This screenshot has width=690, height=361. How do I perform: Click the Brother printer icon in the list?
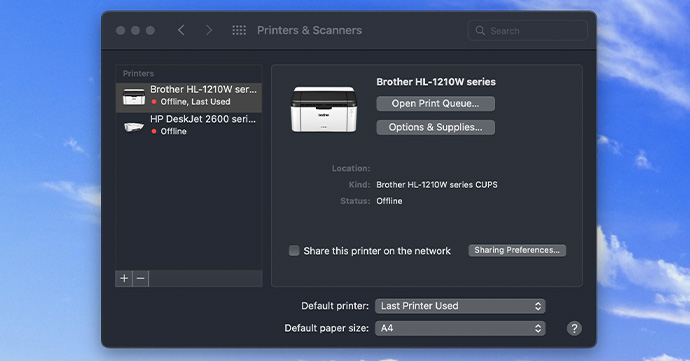pyautogui.click(x=134, y=96)
